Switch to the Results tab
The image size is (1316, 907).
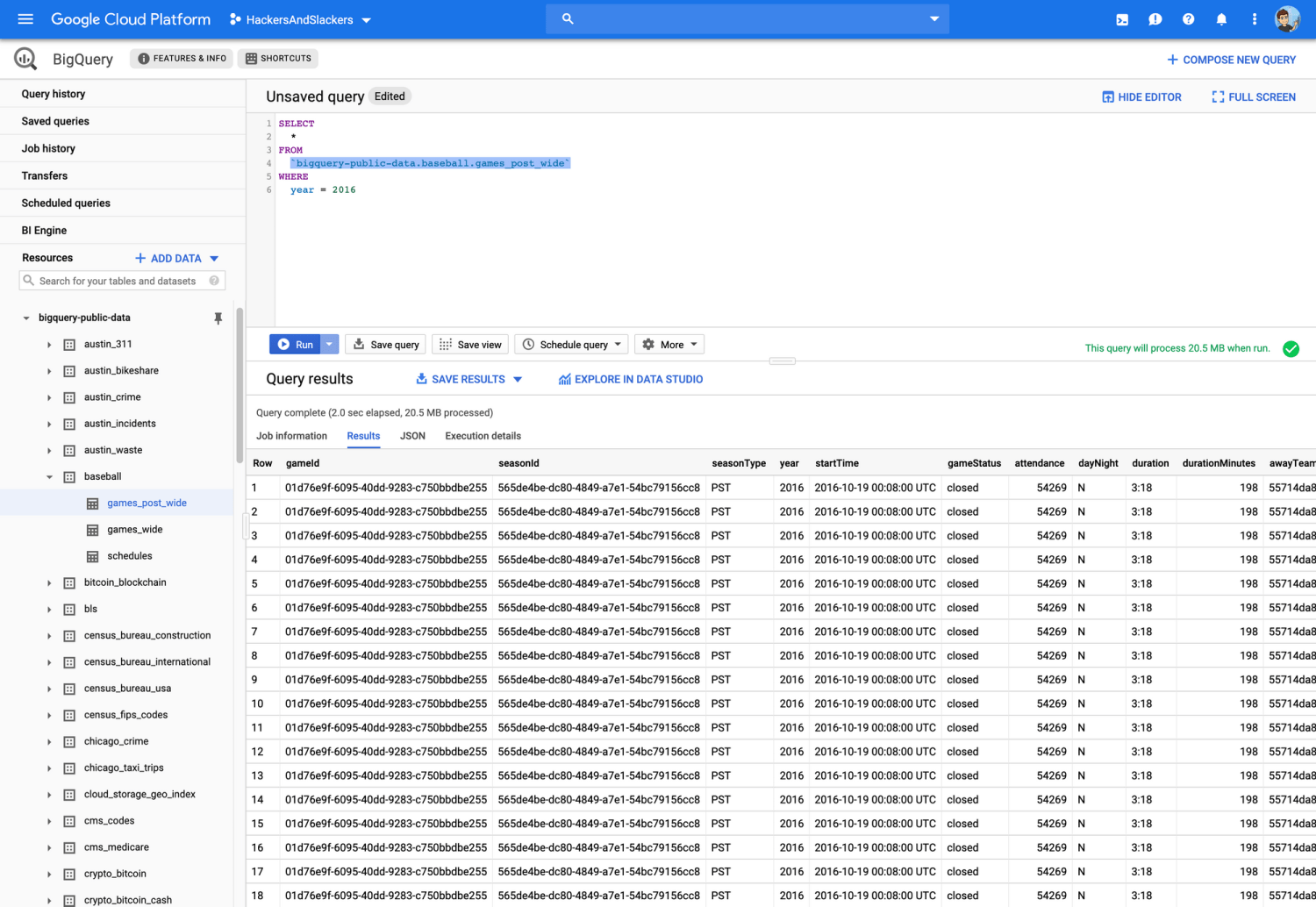tap(363, 436)
